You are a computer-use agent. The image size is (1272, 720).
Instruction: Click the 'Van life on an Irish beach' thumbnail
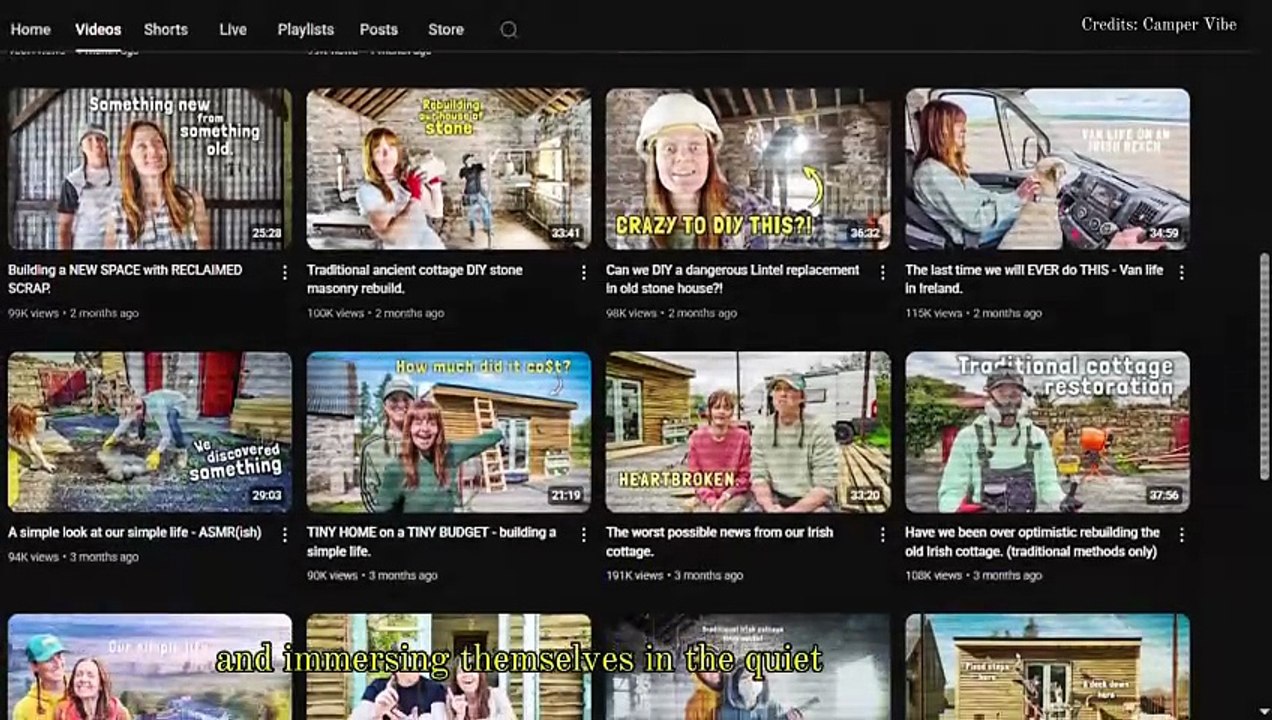pos(1047,169)
